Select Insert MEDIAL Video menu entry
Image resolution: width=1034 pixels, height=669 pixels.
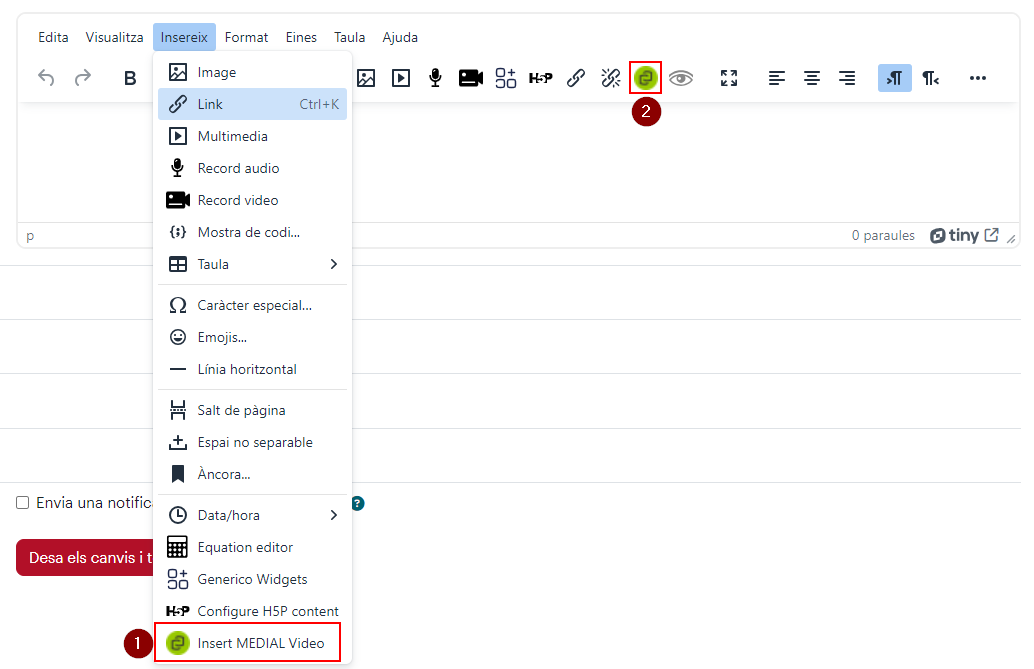[248, 643]
